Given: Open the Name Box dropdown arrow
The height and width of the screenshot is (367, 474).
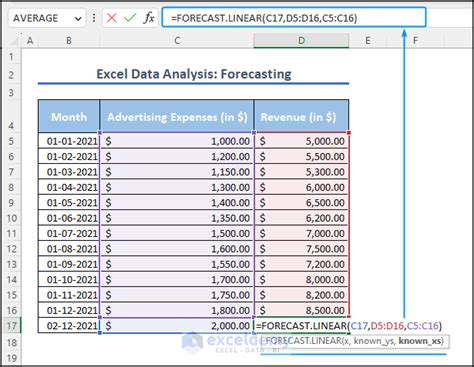Looking at the screenshot, I should 78,19.
